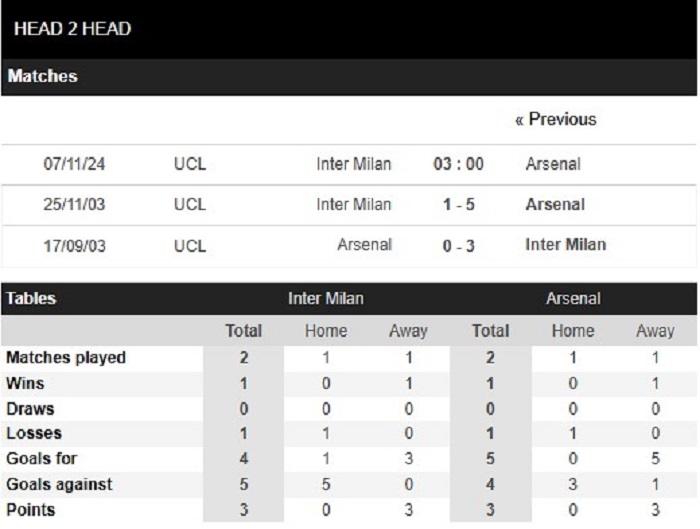This screenshot has height=529, width=700.
Task: Select the Matches section header
Action: 42,76
